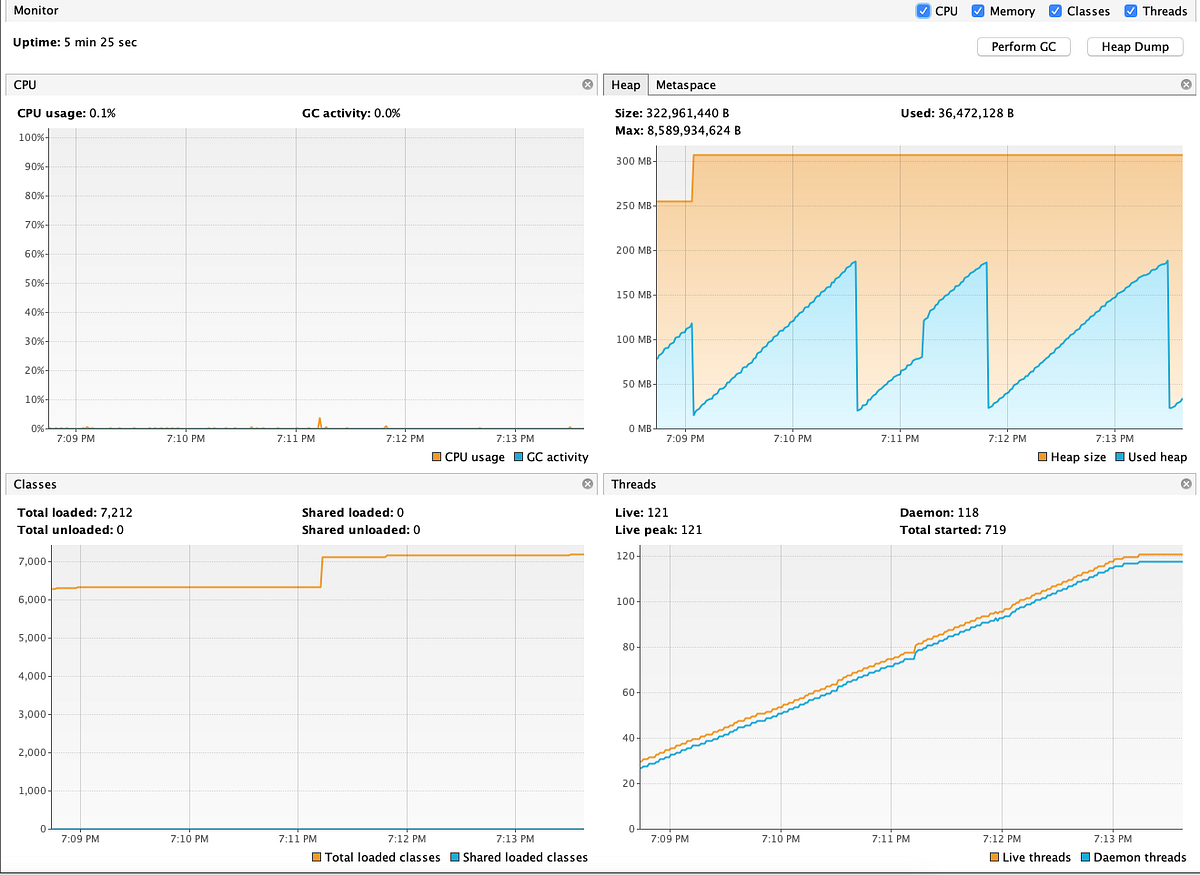Close the Threads panel
The image size is (1200, 876).
(1186, 484)
